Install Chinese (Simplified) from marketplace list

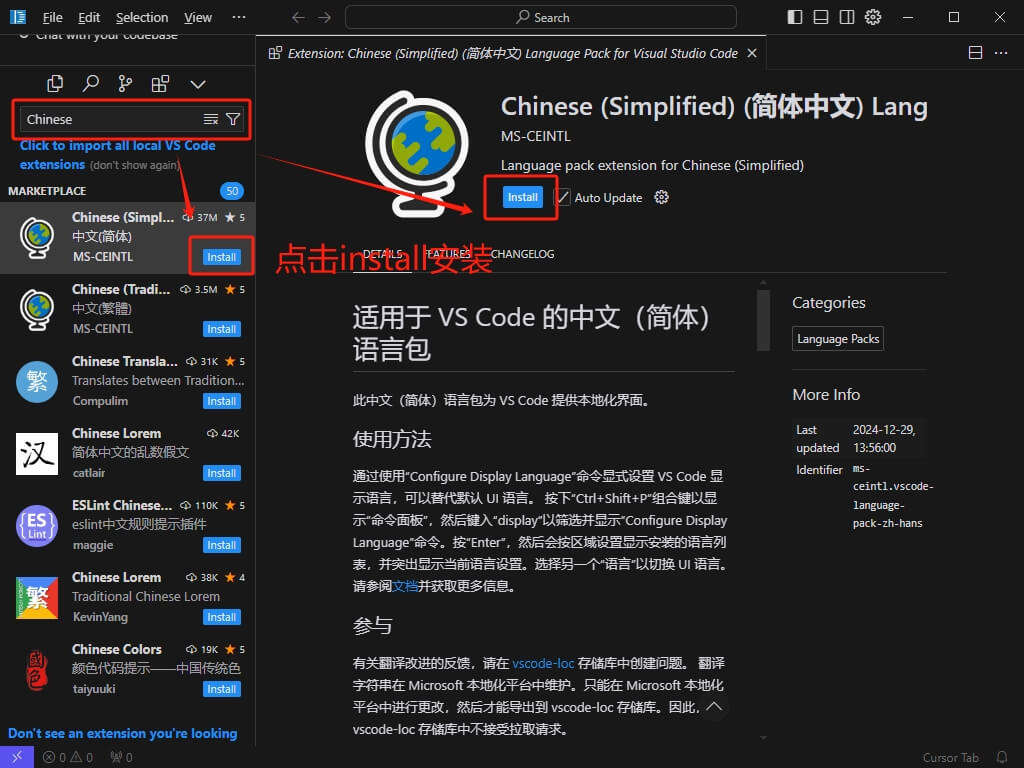(x=221, y=257)
